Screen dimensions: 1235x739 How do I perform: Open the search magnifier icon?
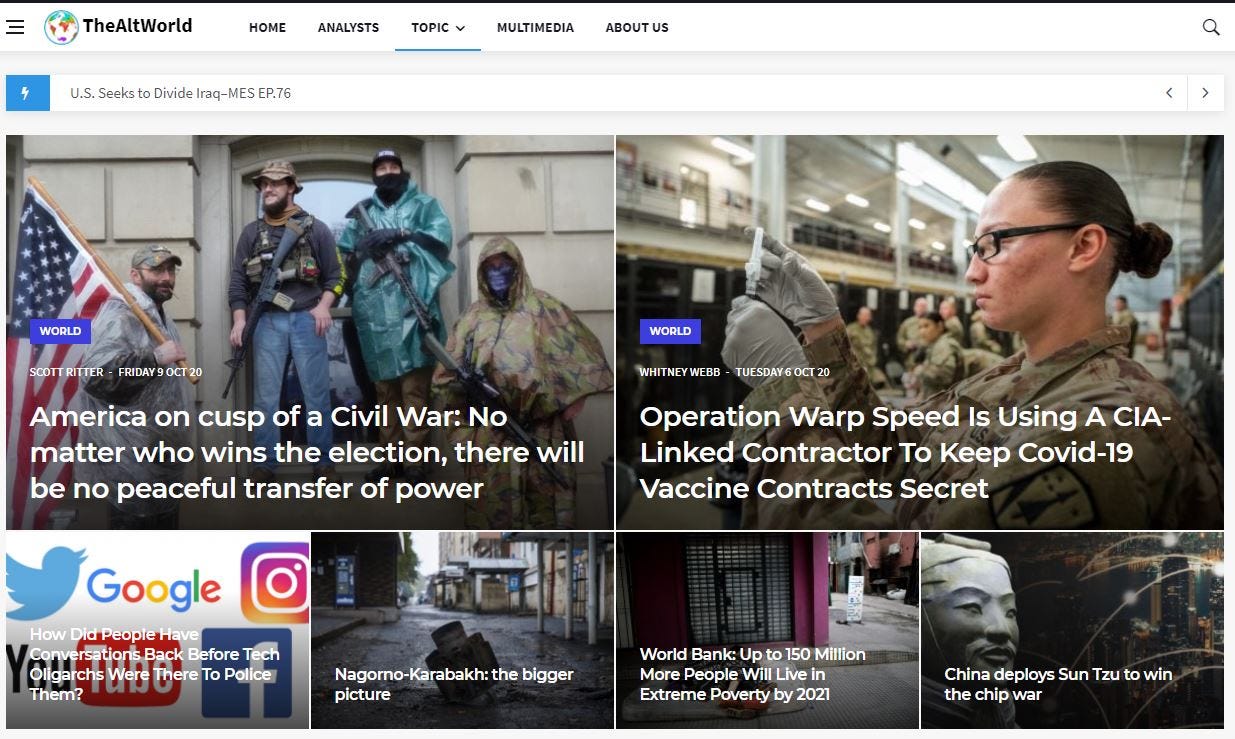[1211, 27]
